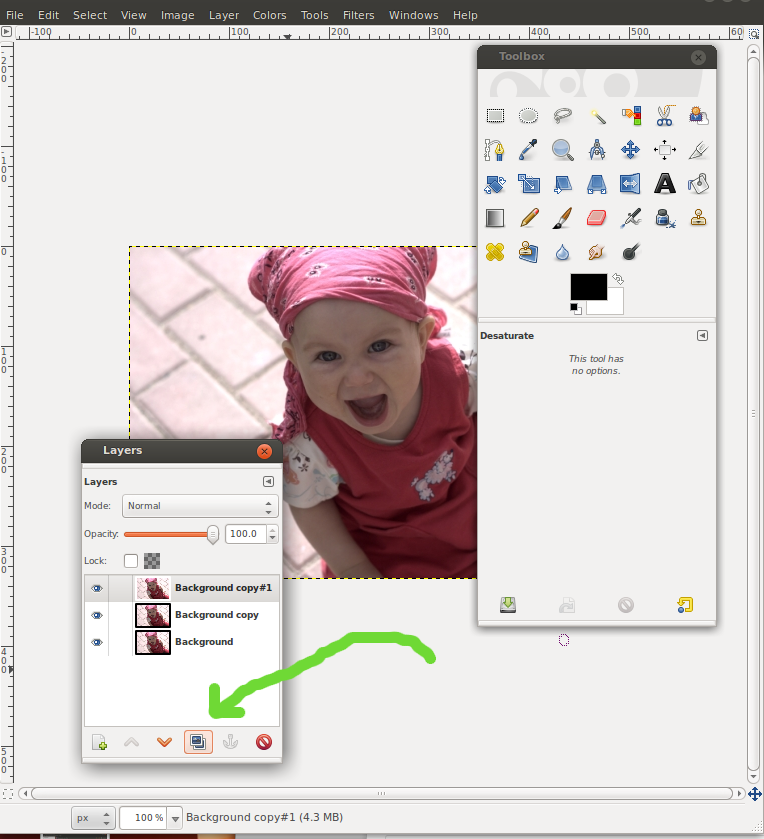Click the black foreground color swatch
The width and height of the screenshot is (764, 839).
pos(587,286)
